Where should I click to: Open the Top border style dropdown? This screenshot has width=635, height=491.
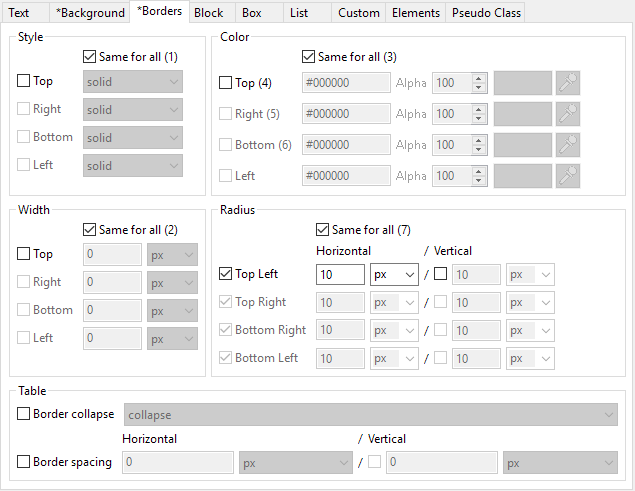pyautogui.click(x=133, y=82)
